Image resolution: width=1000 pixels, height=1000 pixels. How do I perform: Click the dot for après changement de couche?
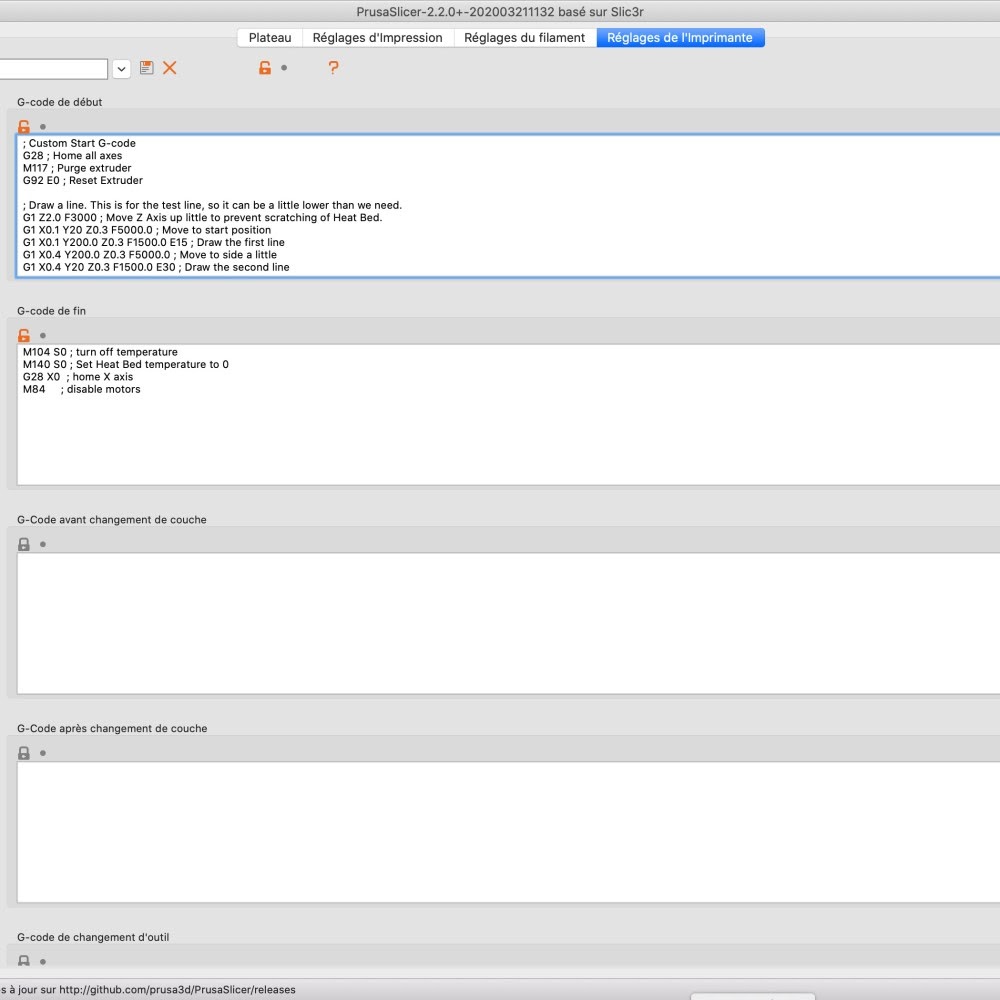click(x=43, y=753)
